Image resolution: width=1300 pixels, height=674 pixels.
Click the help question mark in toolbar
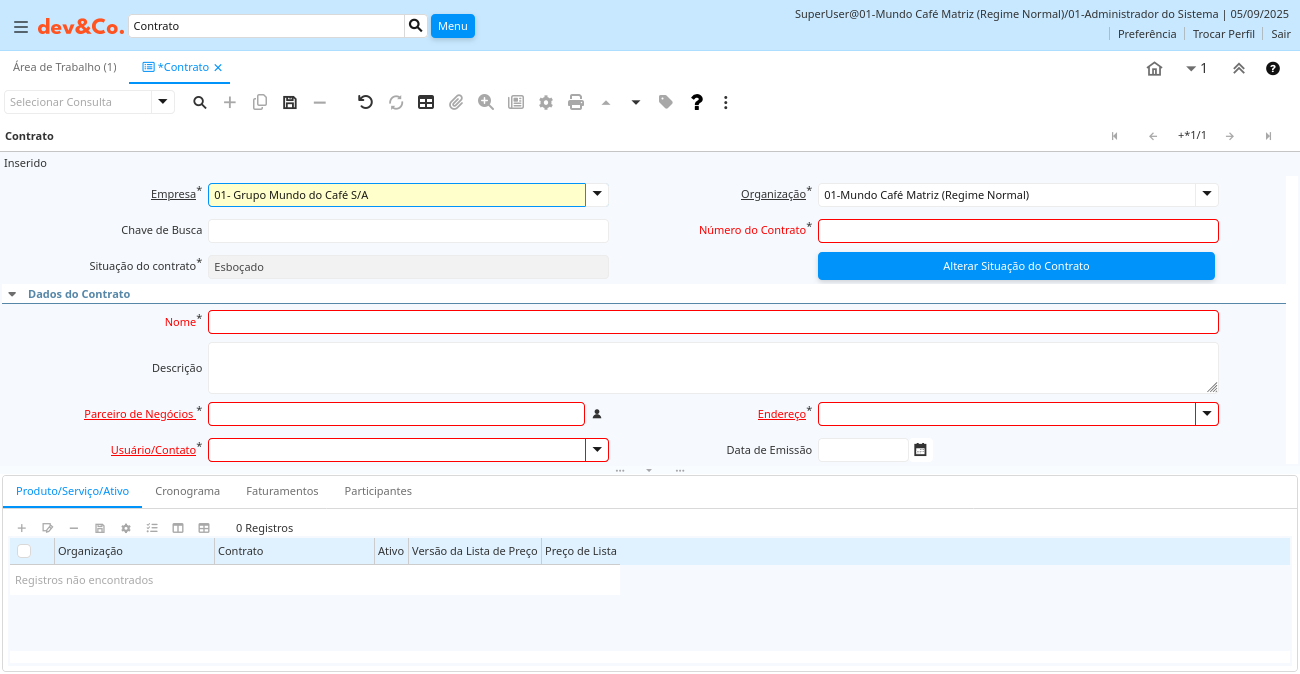tap(697, 102)
